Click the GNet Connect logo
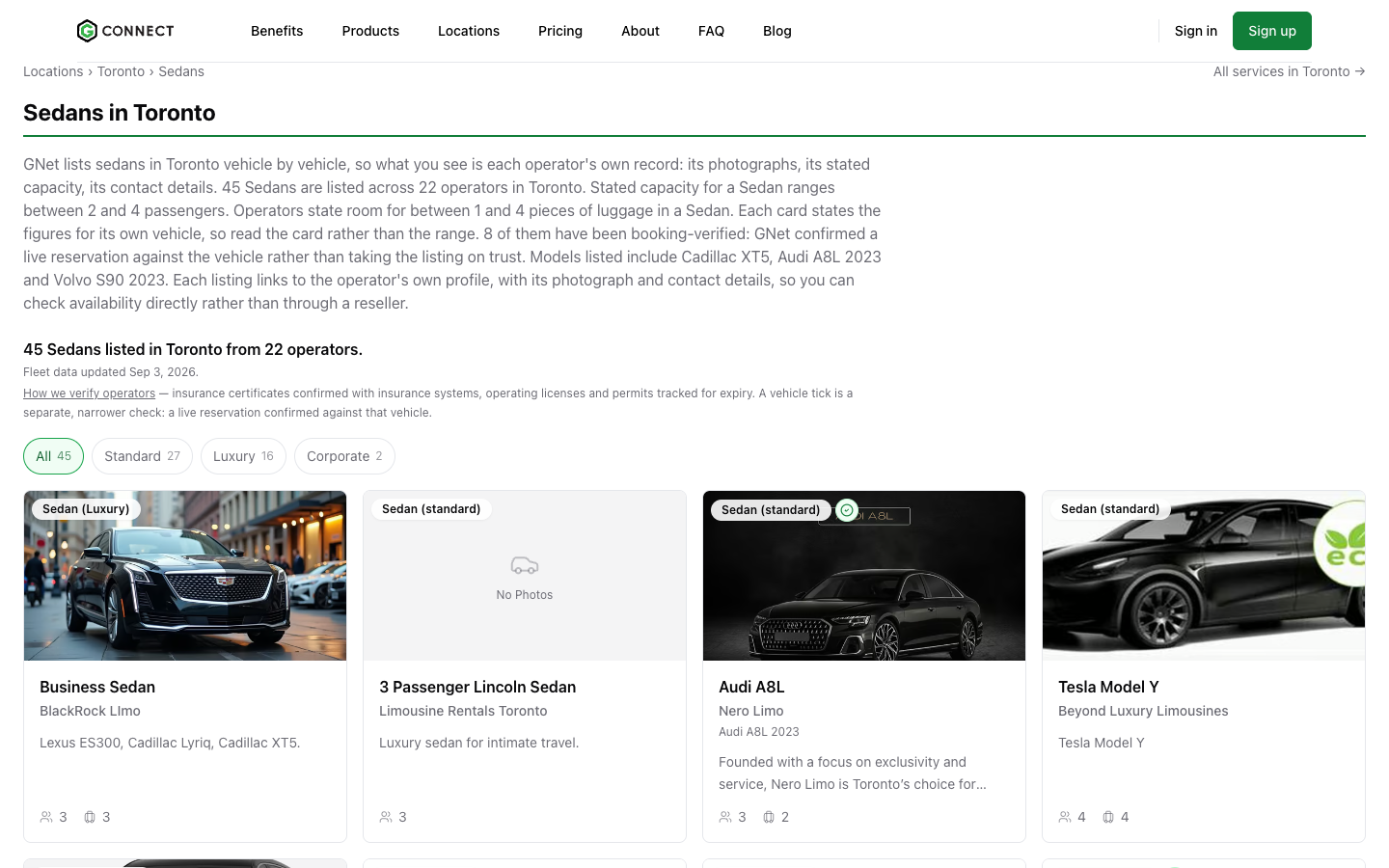This screenshot has width=1389, height=868. (125, 31)
